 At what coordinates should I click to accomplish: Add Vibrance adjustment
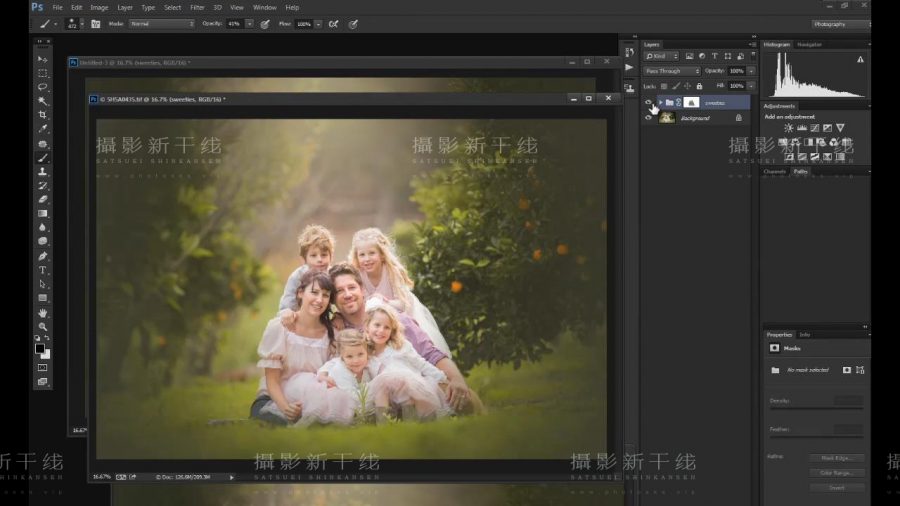pos(840,128)
